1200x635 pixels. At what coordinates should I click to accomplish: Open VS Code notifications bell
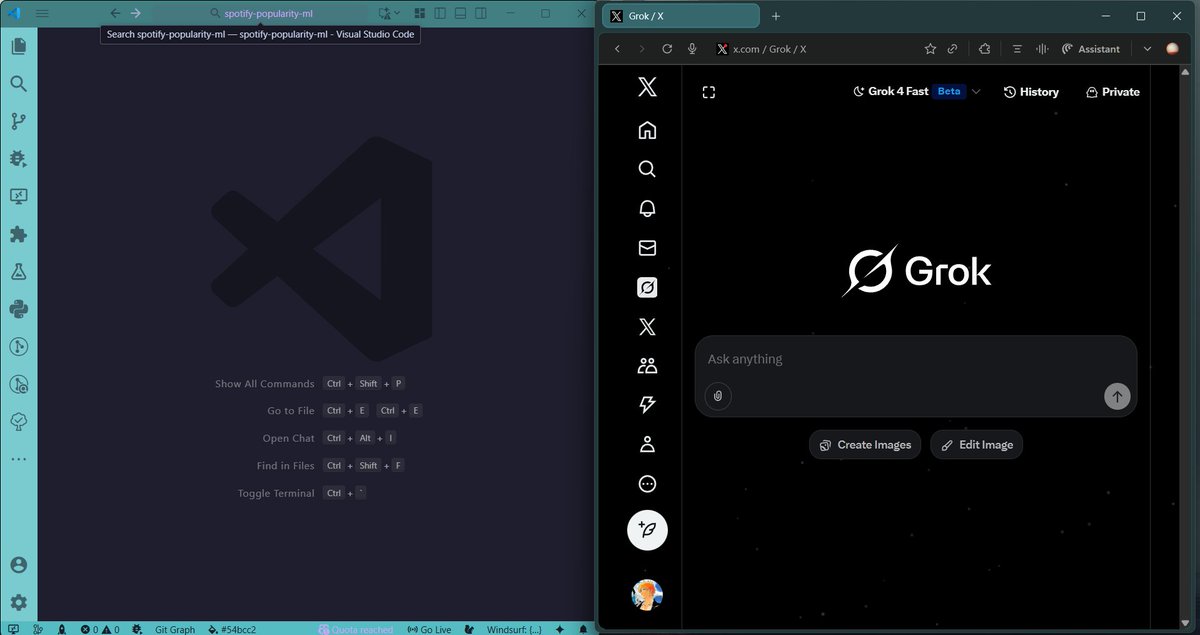click(583, 629)
